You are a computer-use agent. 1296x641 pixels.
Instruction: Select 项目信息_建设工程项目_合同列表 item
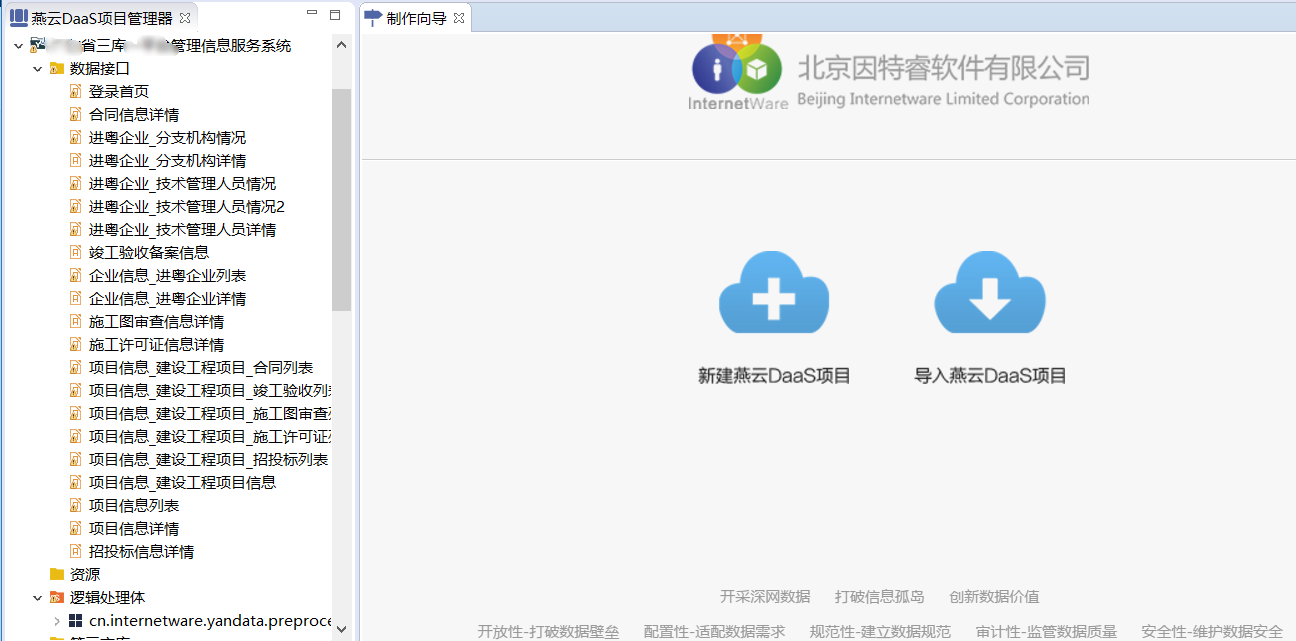click(x=201, y=367)
